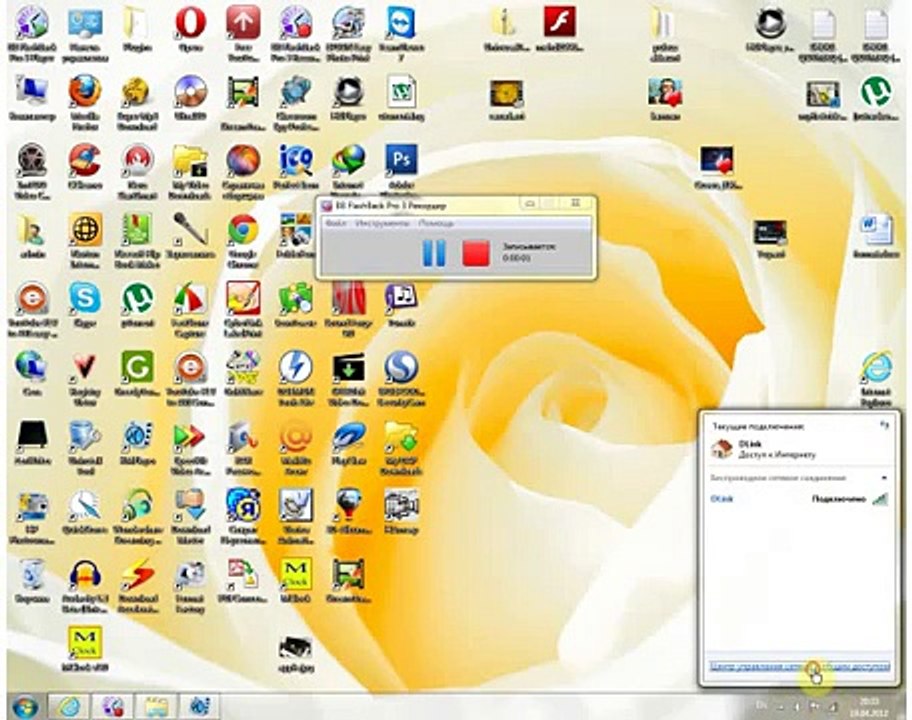Stop the BB FlashBack recording
This screenshot has height=720, width=912.
476,254
